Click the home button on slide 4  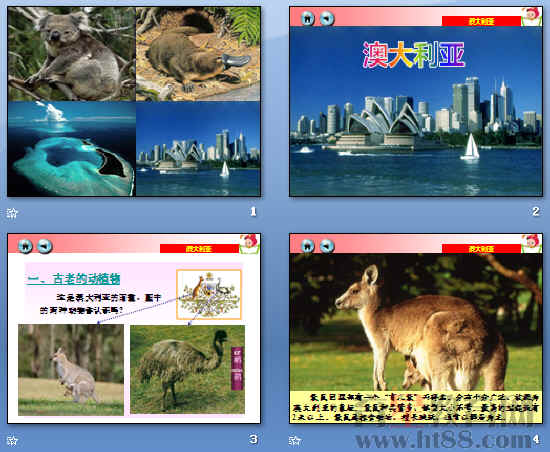tap(308, 246)
